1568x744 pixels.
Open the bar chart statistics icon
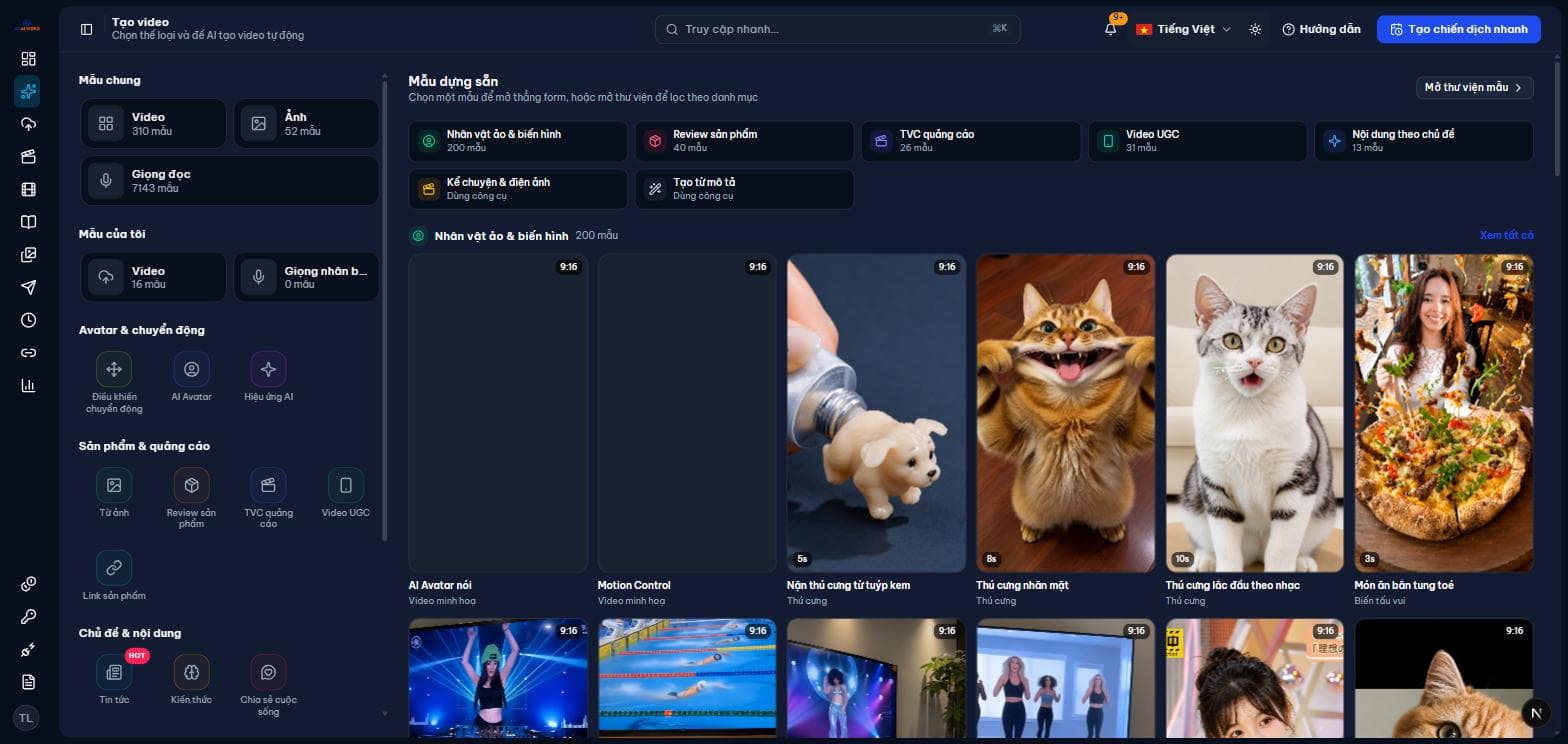(28, 385)
